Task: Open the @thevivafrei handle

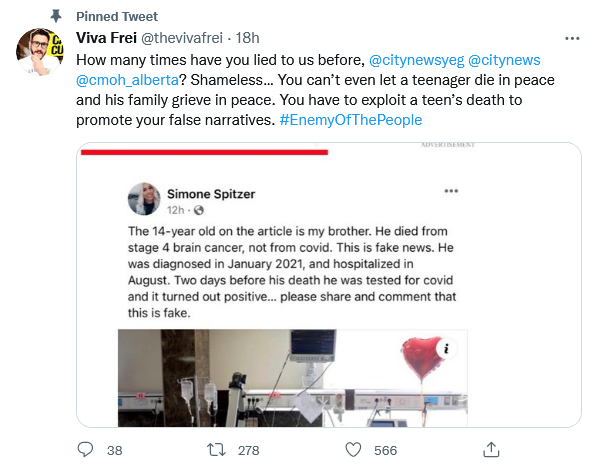Action: (182, 38)
